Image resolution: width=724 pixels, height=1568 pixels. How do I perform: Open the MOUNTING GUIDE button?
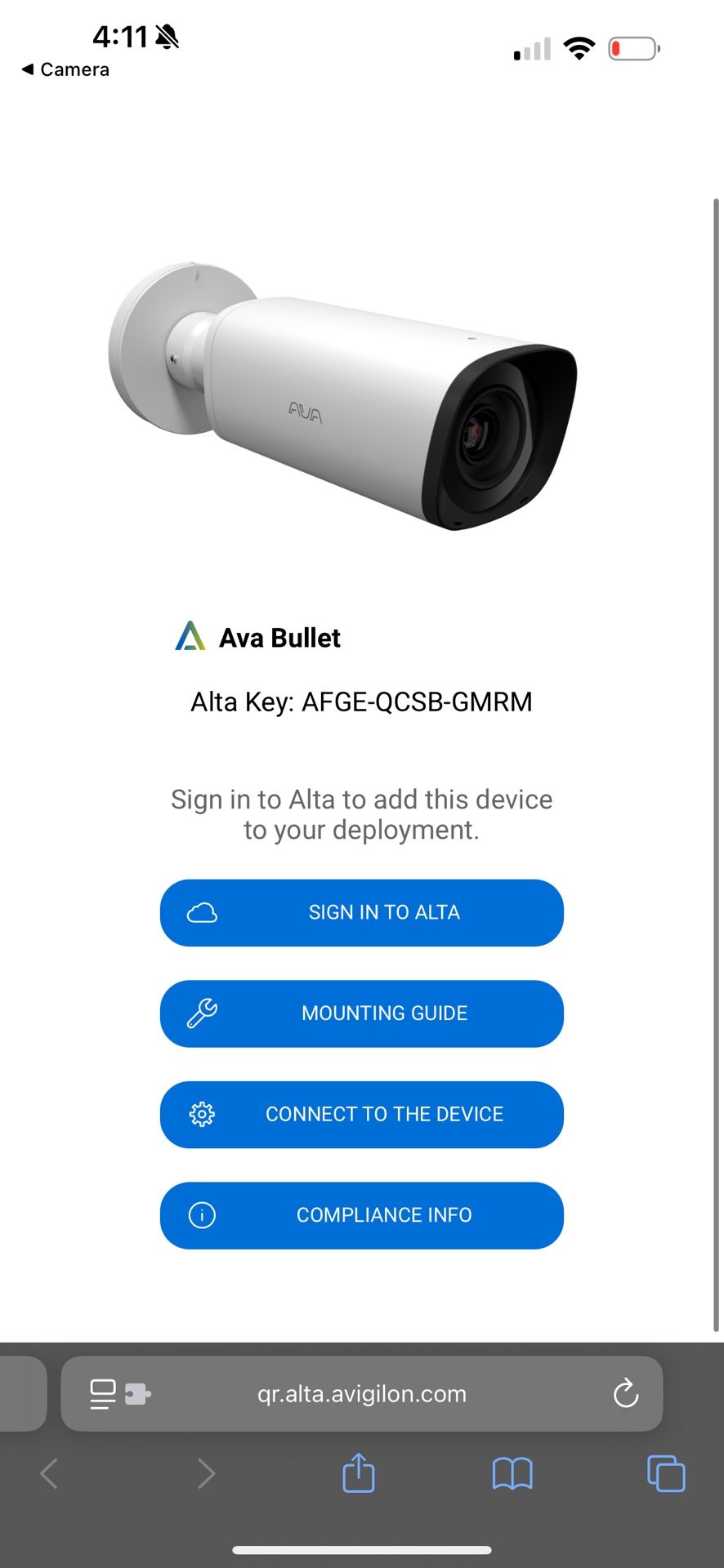(x=362, y=1013)
